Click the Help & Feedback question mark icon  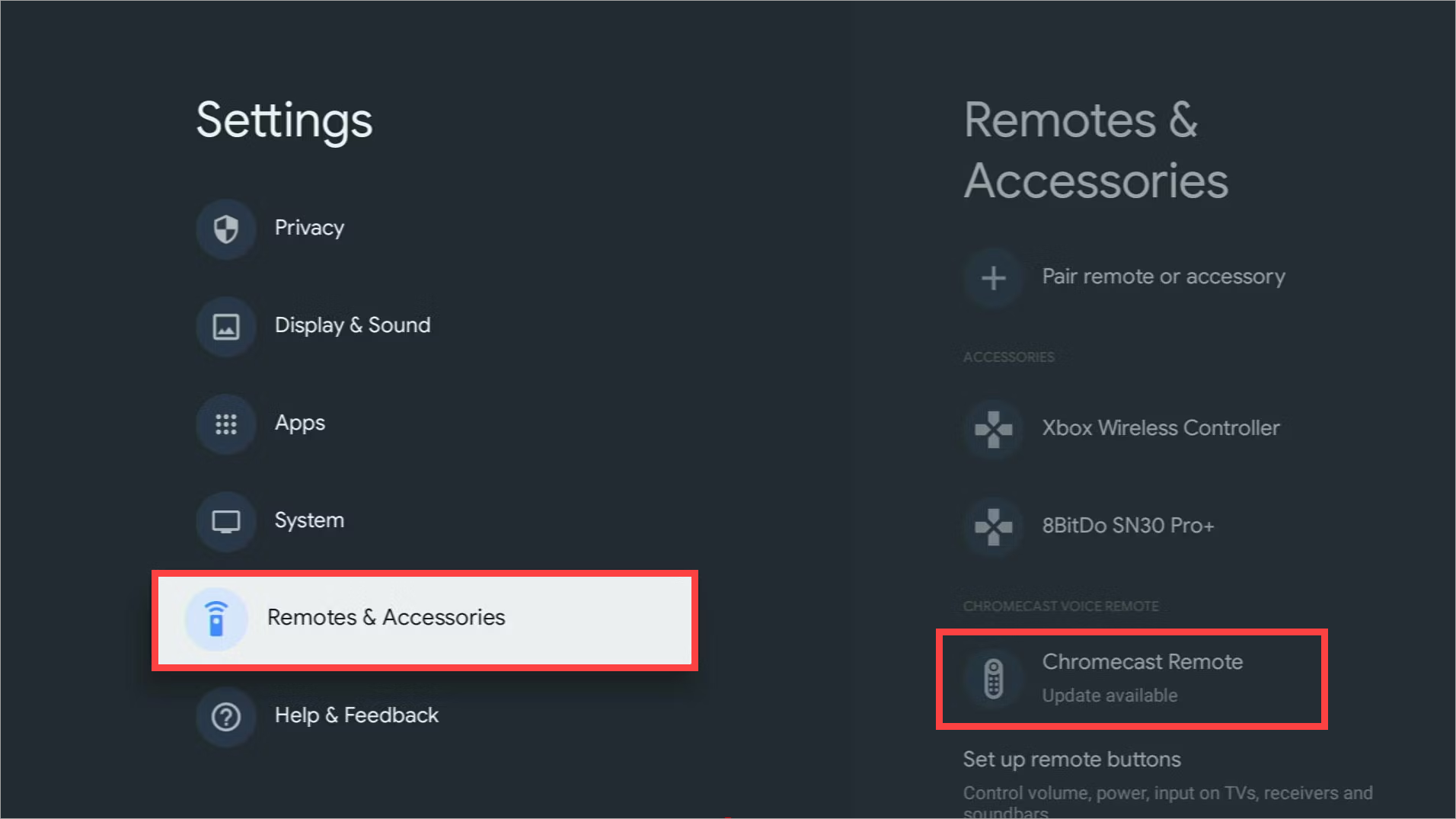tap(225, 715)
